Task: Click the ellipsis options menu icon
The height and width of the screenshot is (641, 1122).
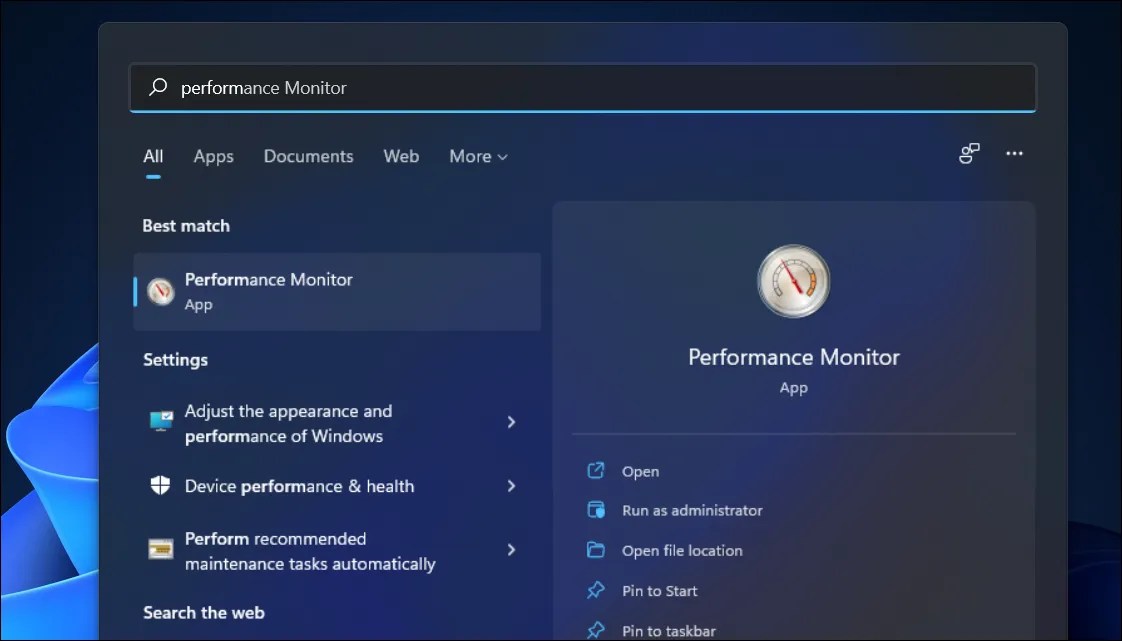Action: tap(1014, 153)
